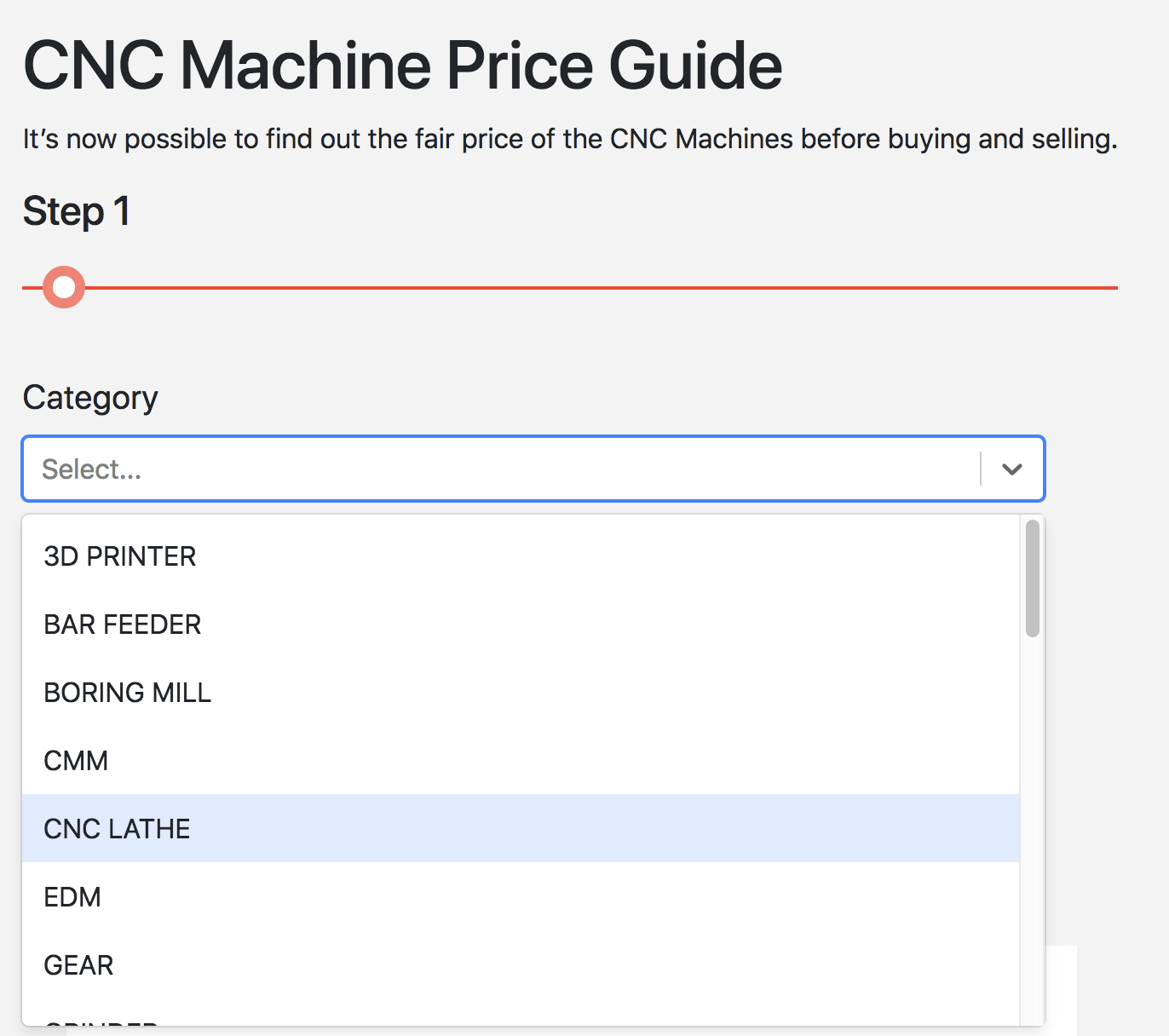Click the Step 1 heading
1169x1036 pixels.
coord(76,211)
